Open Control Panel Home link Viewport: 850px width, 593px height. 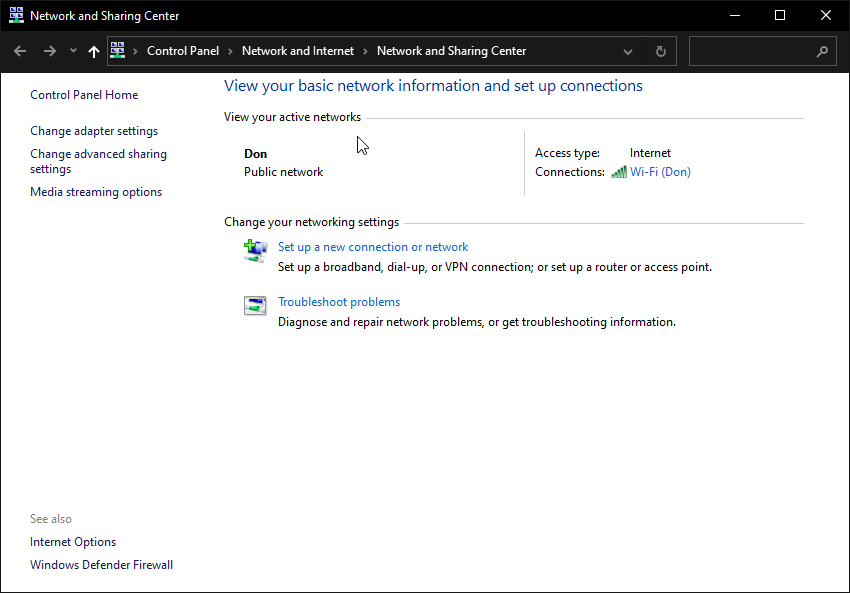pos(84,95)
